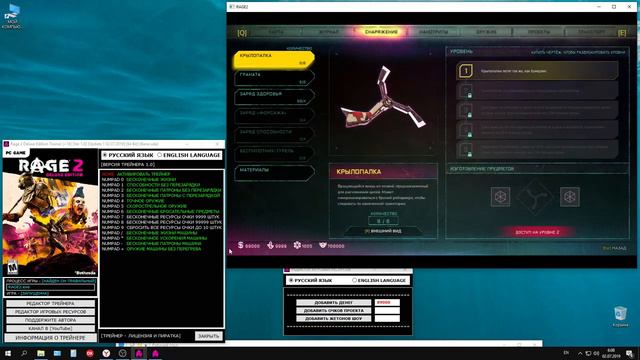Viewport: 640px width, 360px height.
Task: Click the Редактор игровых ресурсов button
Action: [50, 312]
